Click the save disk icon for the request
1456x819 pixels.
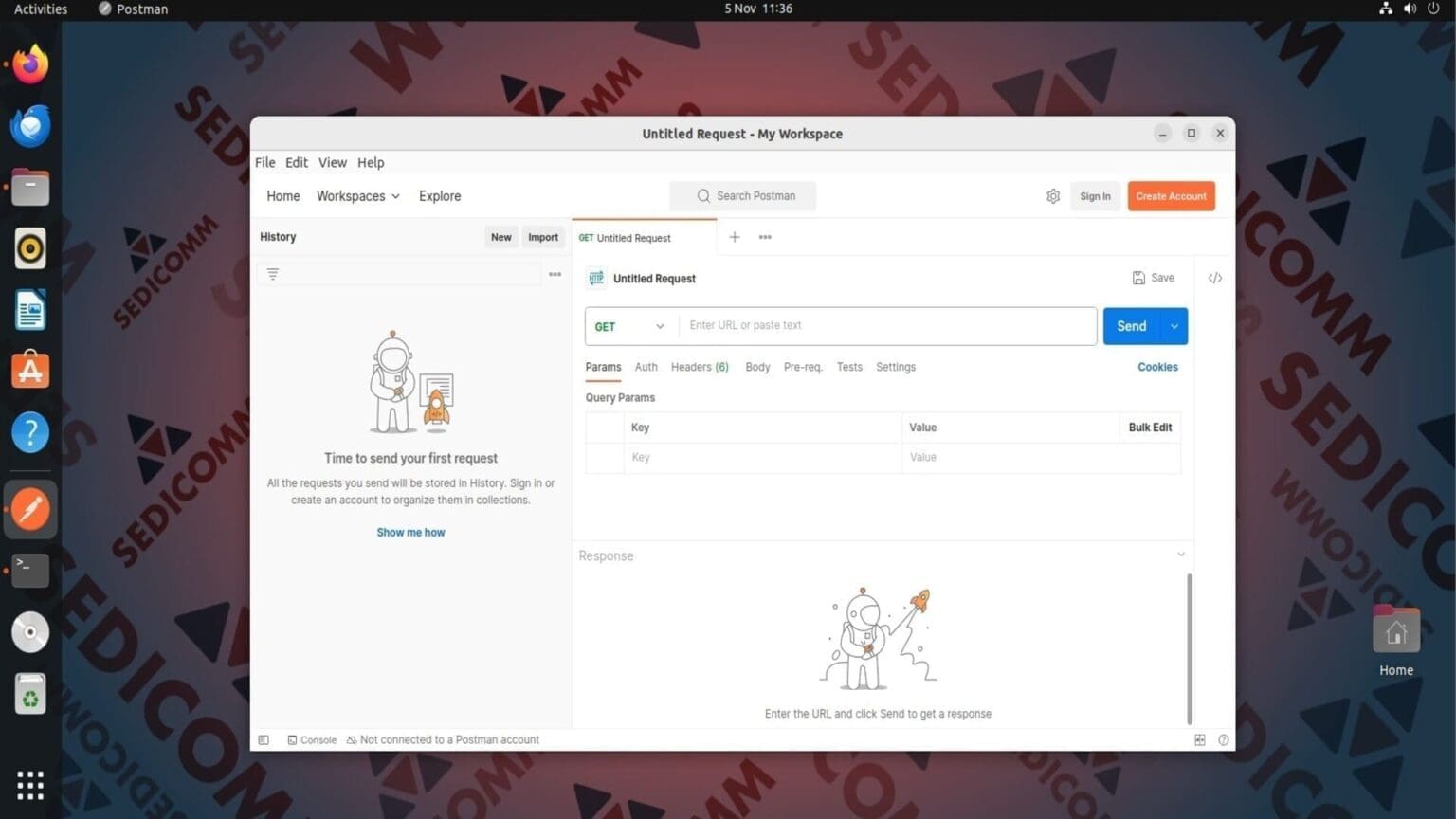1138,278
